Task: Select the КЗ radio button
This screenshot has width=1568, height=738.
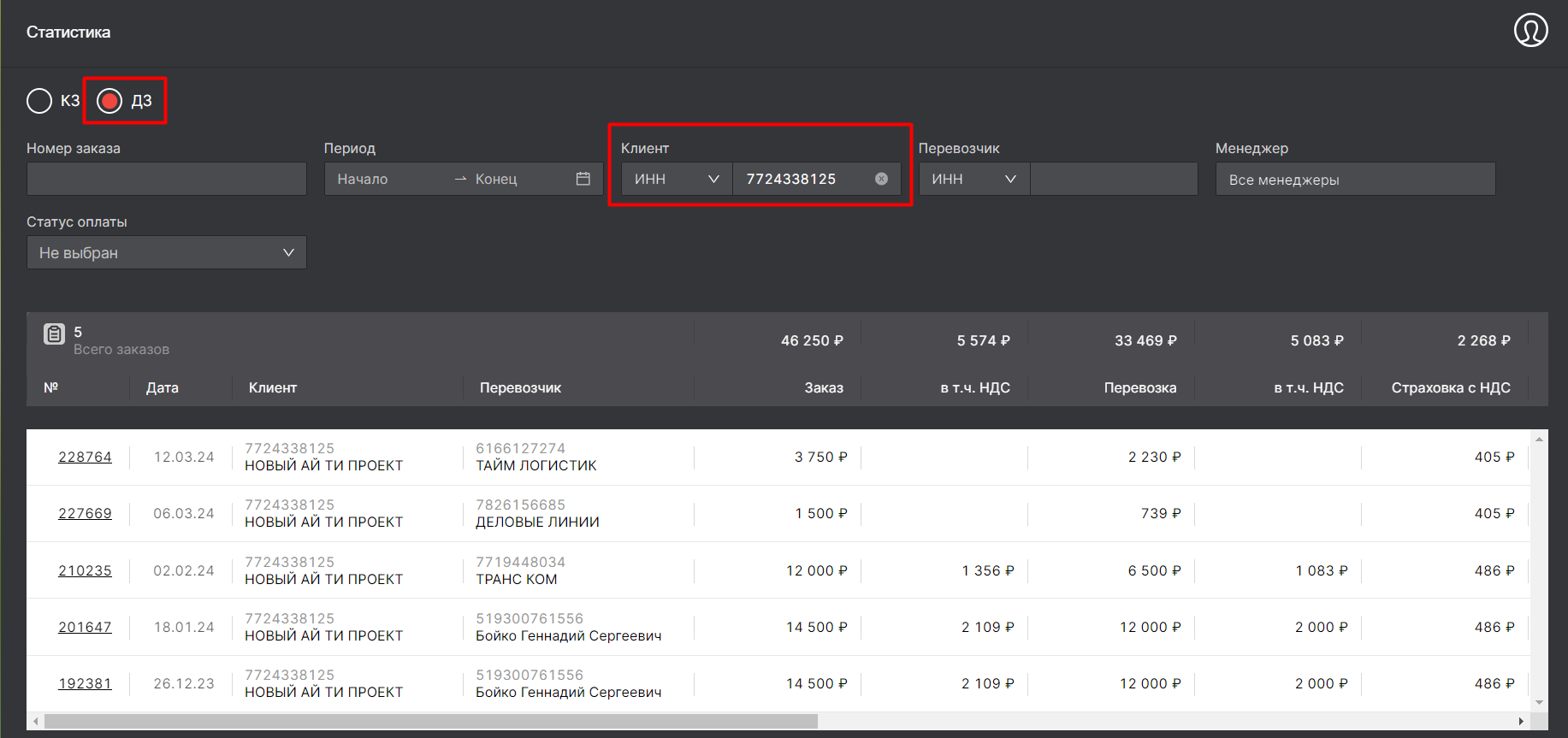Action: (x=39, y=101)
